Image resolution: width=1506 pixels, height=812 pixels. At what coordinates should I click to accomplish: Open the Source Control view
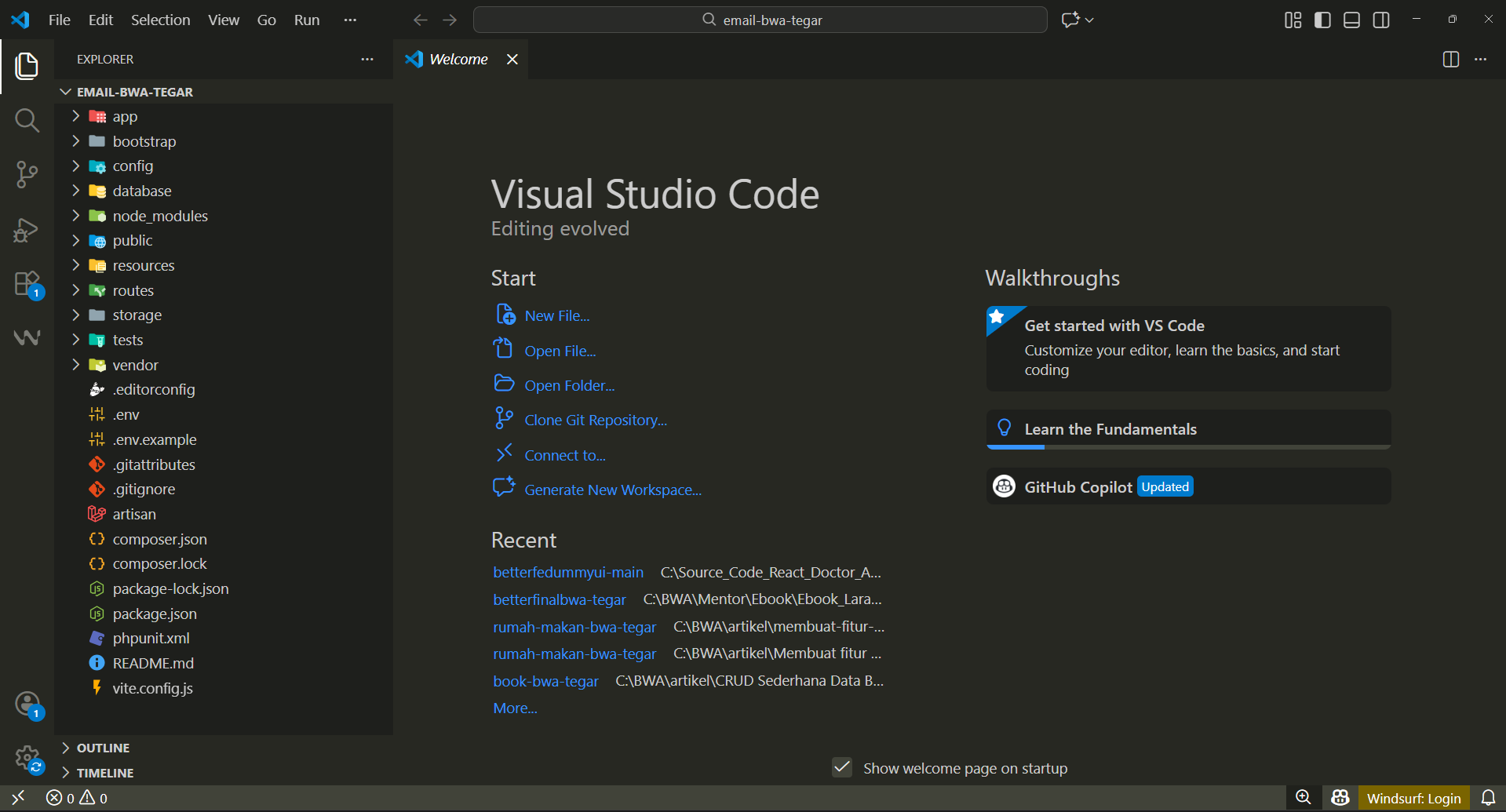pyautogui.click(x=27, y=174)
